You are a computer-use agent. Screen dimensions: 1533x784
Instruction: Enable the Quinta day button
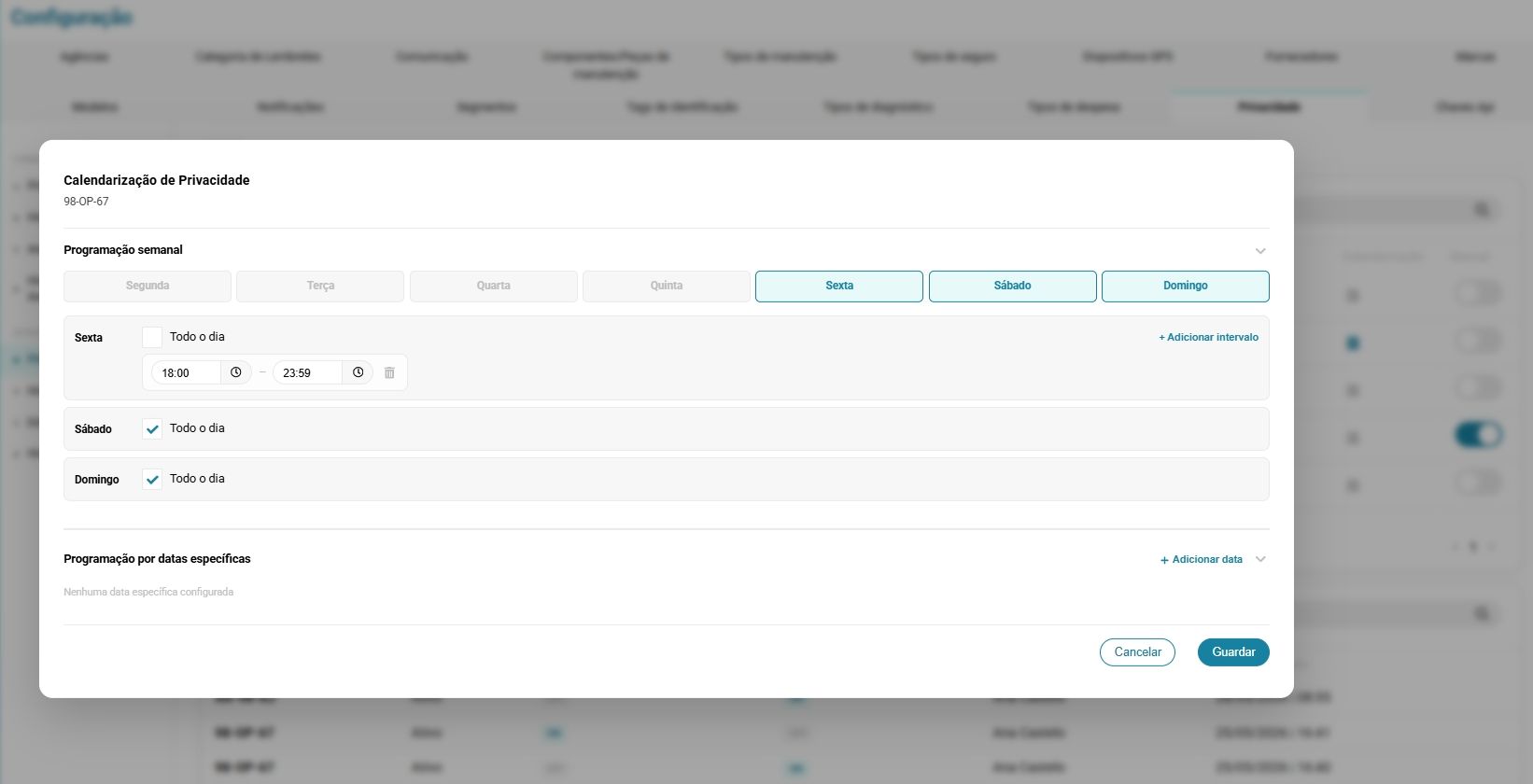click(667, 286)
